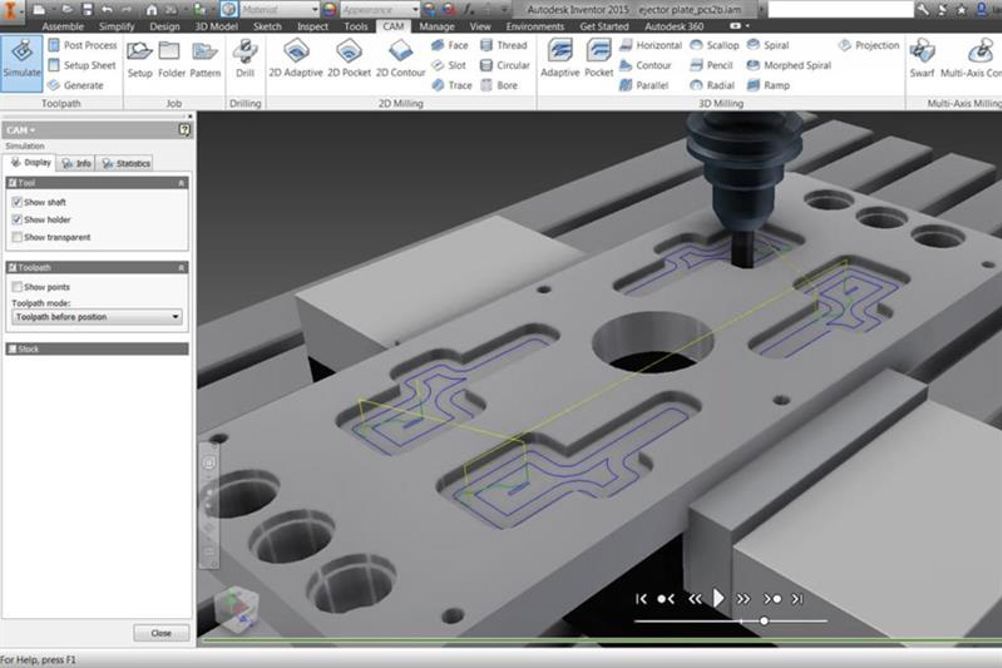Viewport: 1002px width, 668px height.
Task: Open the Manage ribbon tab
Action: 436,26
